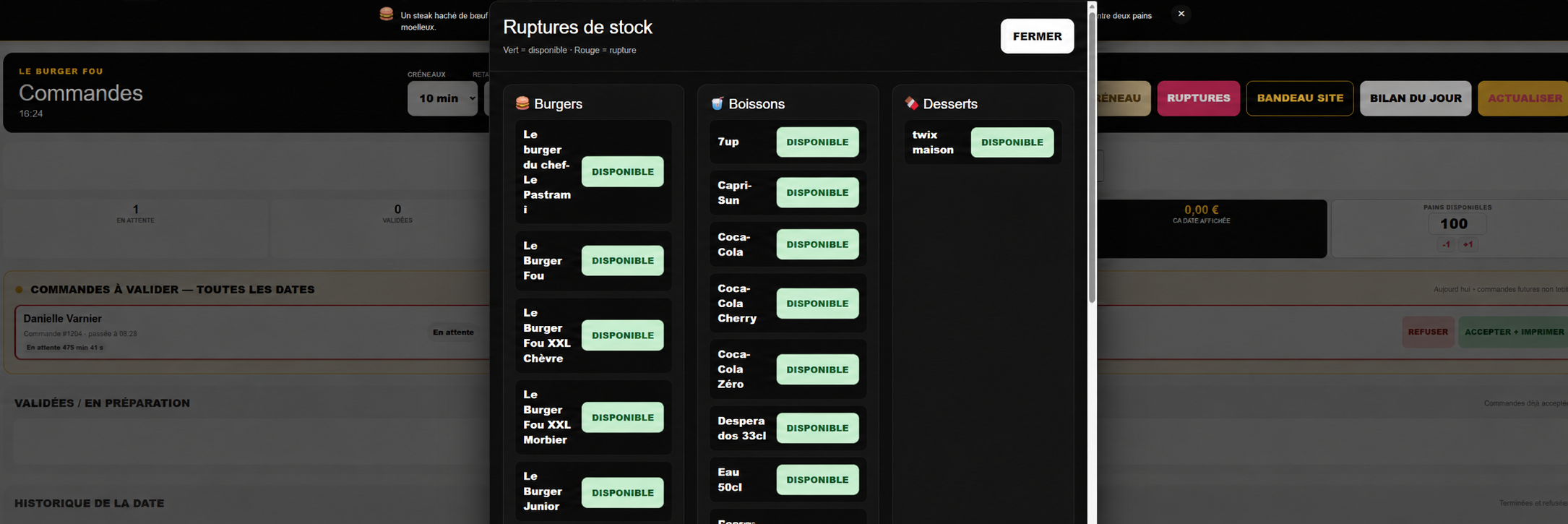The width and height of the screenshot is (1568, 524).
Task: Click the Commandes à valider heading
Action: coord(173,289)
